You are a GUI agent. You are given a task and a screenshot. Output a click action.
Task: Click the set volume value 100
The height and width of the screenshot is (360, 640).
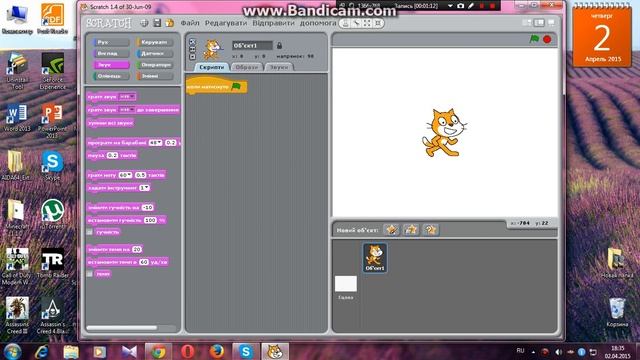150,220
